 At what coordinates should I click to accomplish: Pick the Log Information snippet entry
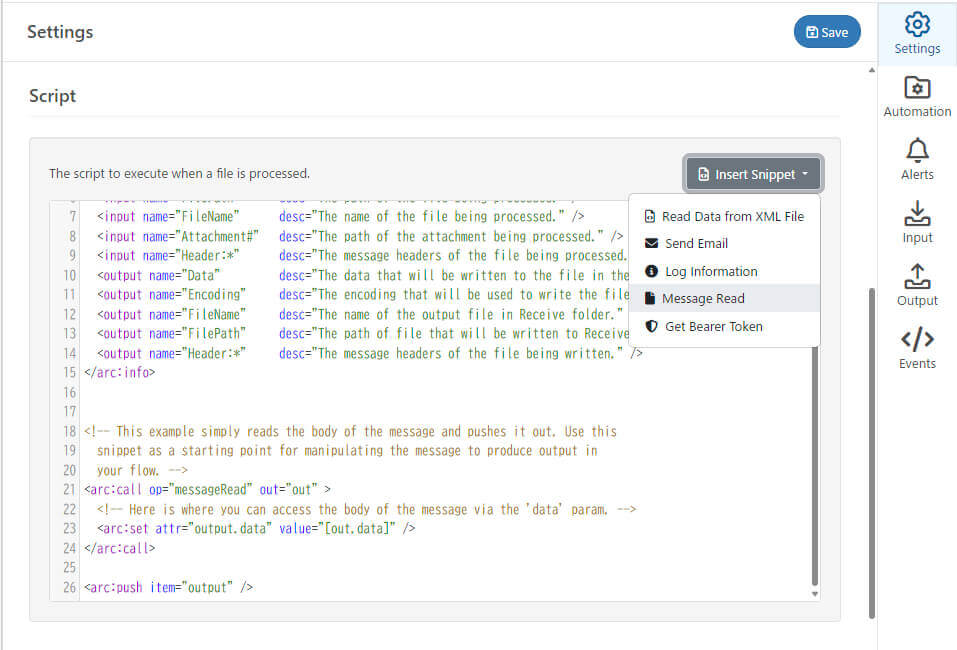pos(711,271)
